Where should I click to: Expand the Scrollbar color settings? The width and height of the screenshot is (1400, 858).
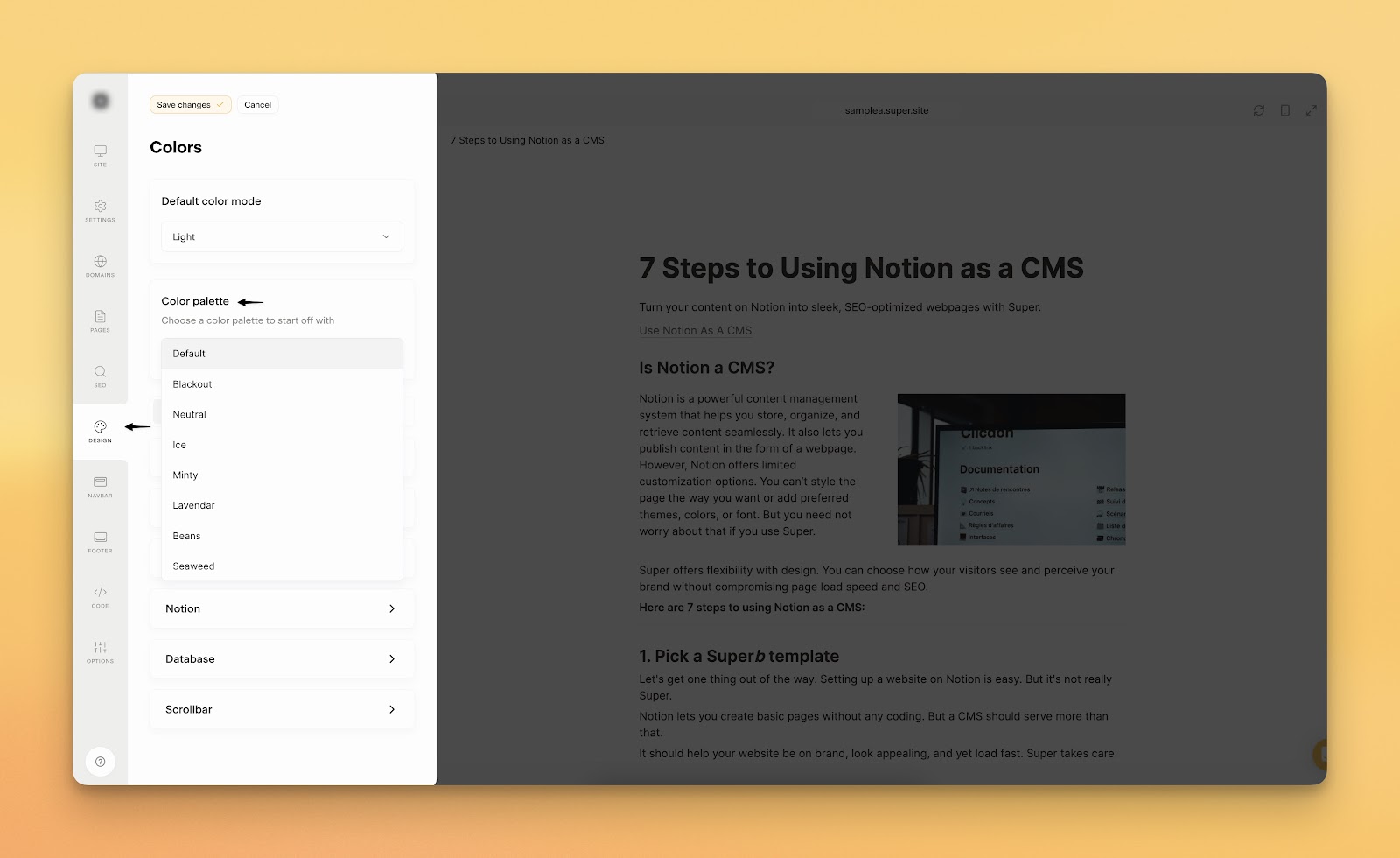(x=282, y=709)
